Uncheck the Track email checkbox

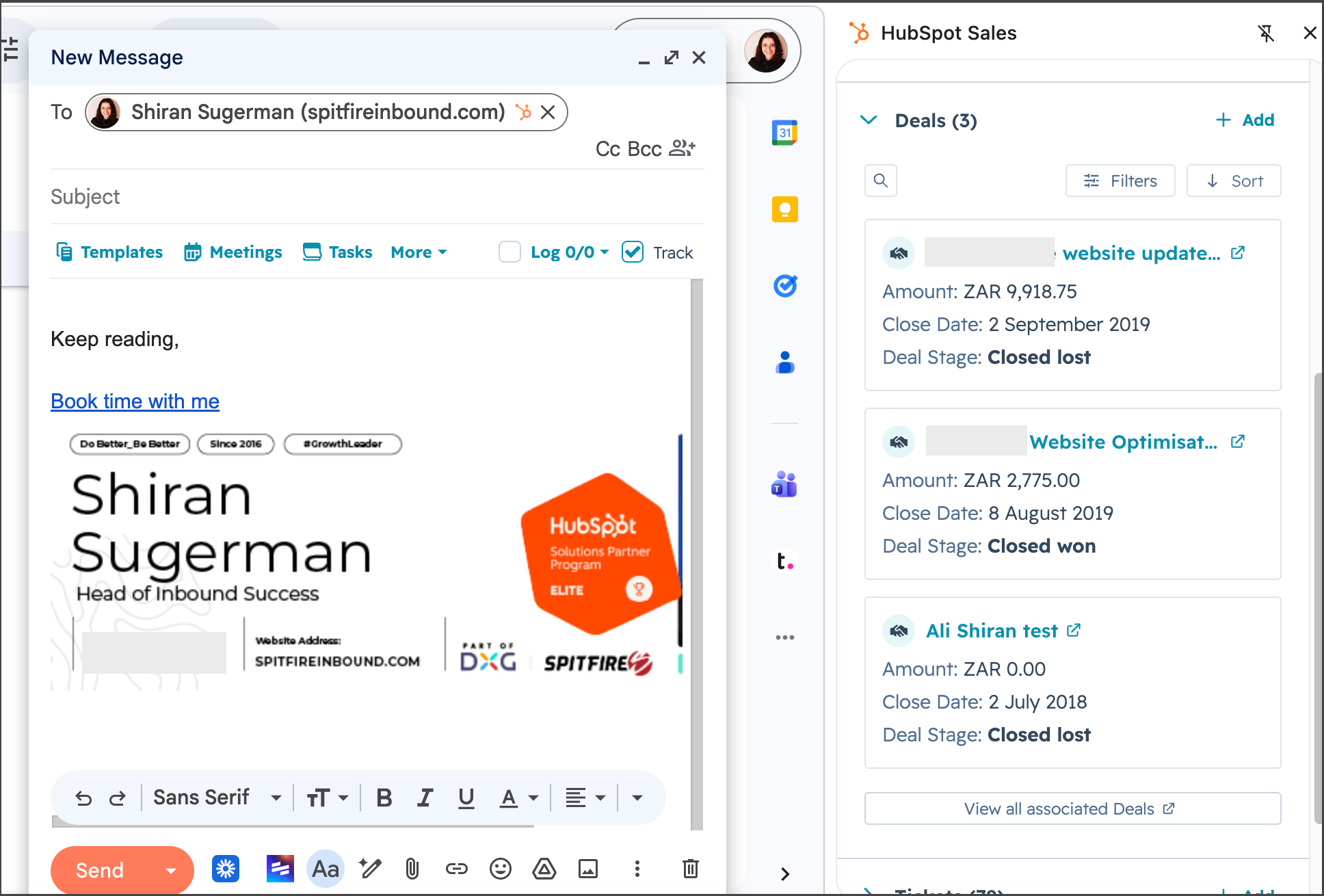[633, 252]
